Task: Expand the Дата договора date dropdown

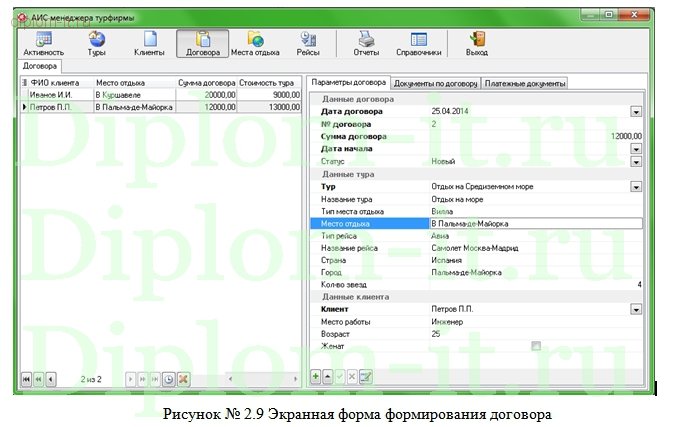Action: 635,112
